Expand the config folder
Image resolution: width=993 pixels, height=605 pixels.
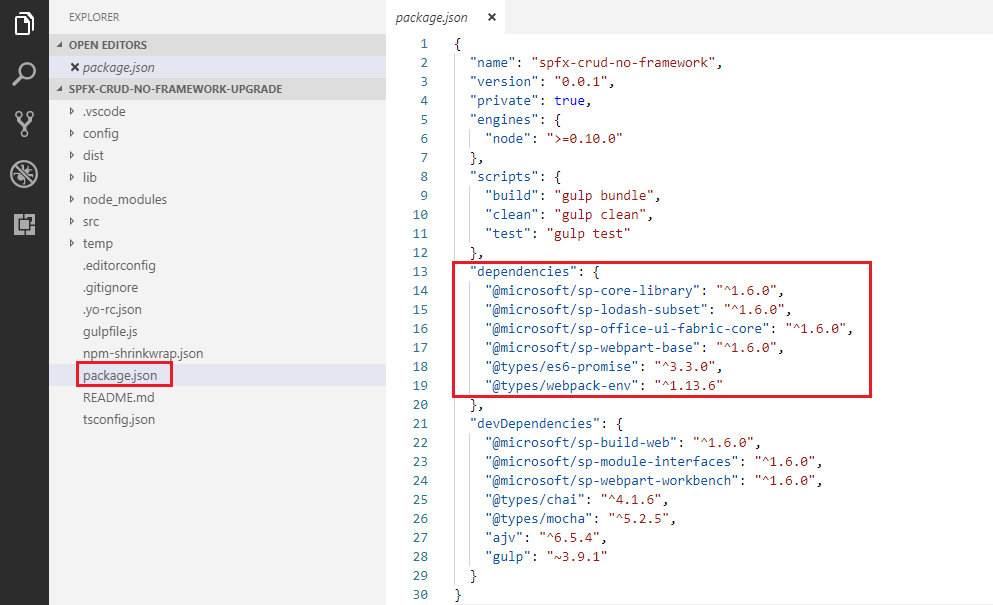click(x=100, y=133)
